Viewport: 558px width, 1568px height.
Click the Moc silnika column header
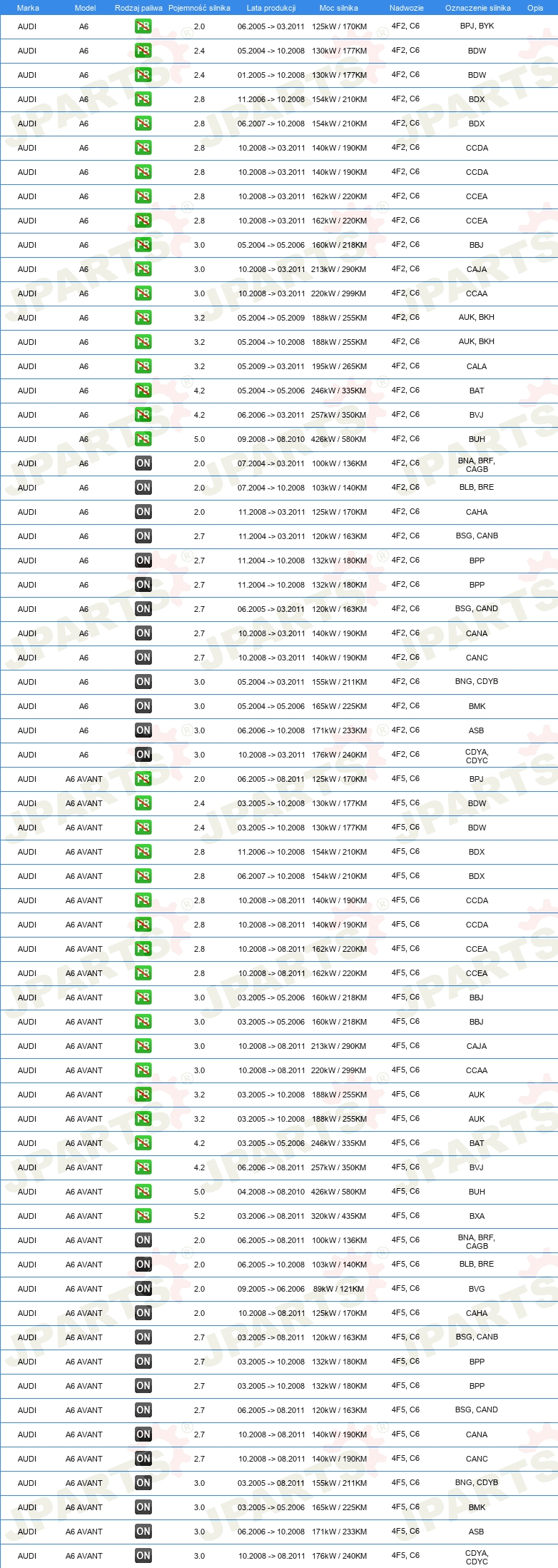(339, 8)
